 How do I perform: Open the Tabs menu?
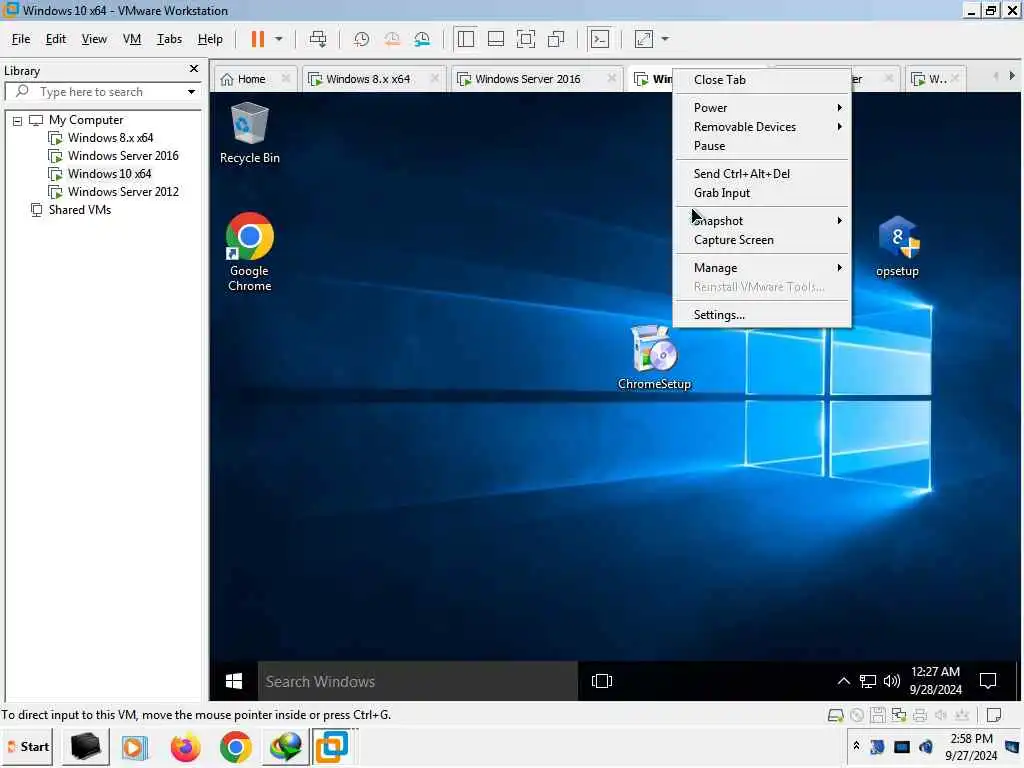(x=169, y=39)
